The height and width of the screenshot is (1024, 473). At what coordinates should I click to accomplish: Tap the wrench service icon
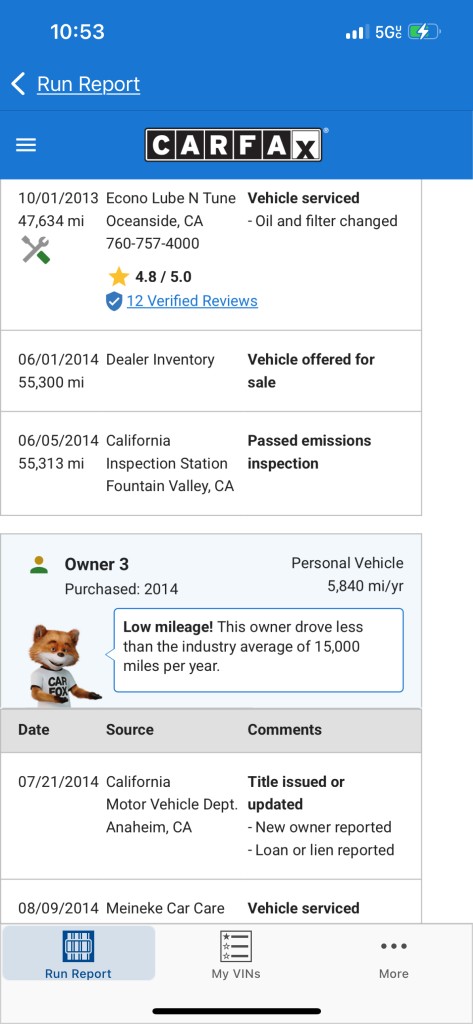pyautogui.click(x=36, y=249)
